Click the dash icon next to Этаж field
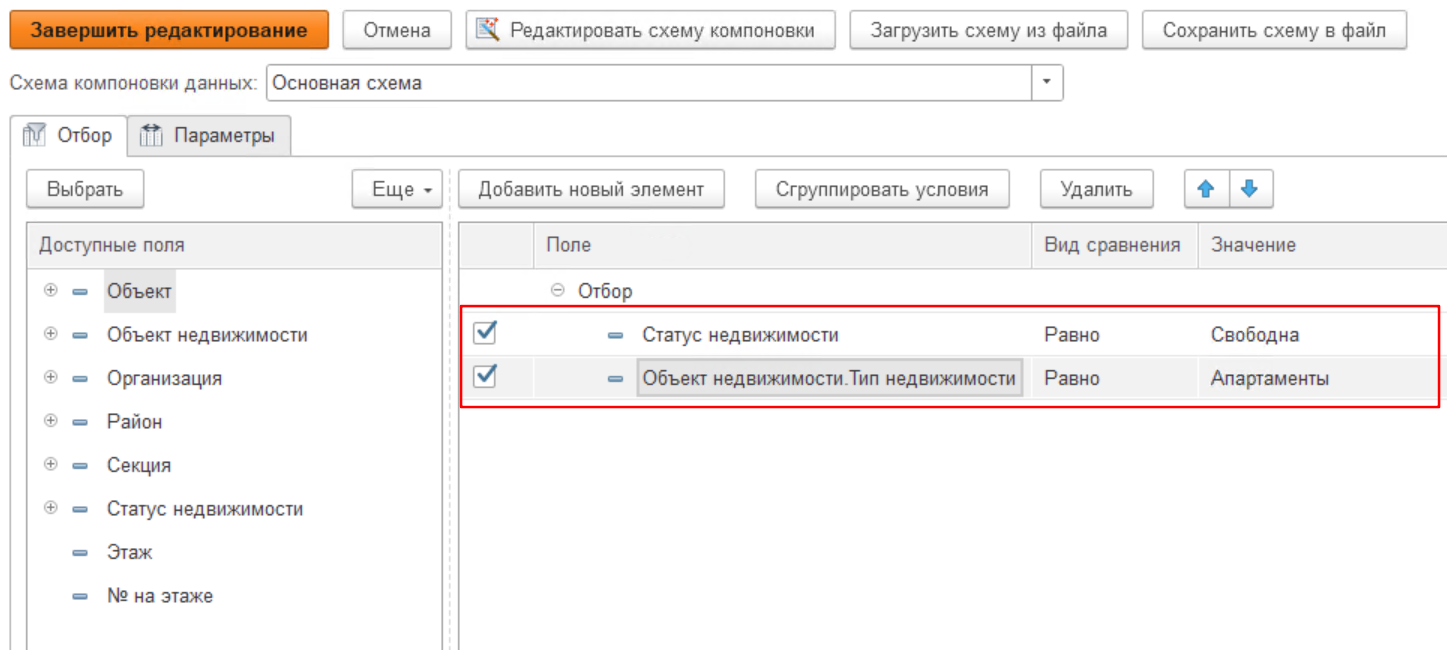Image resolution: width=1447 pixels, height=650 pixels. (80, 553)
